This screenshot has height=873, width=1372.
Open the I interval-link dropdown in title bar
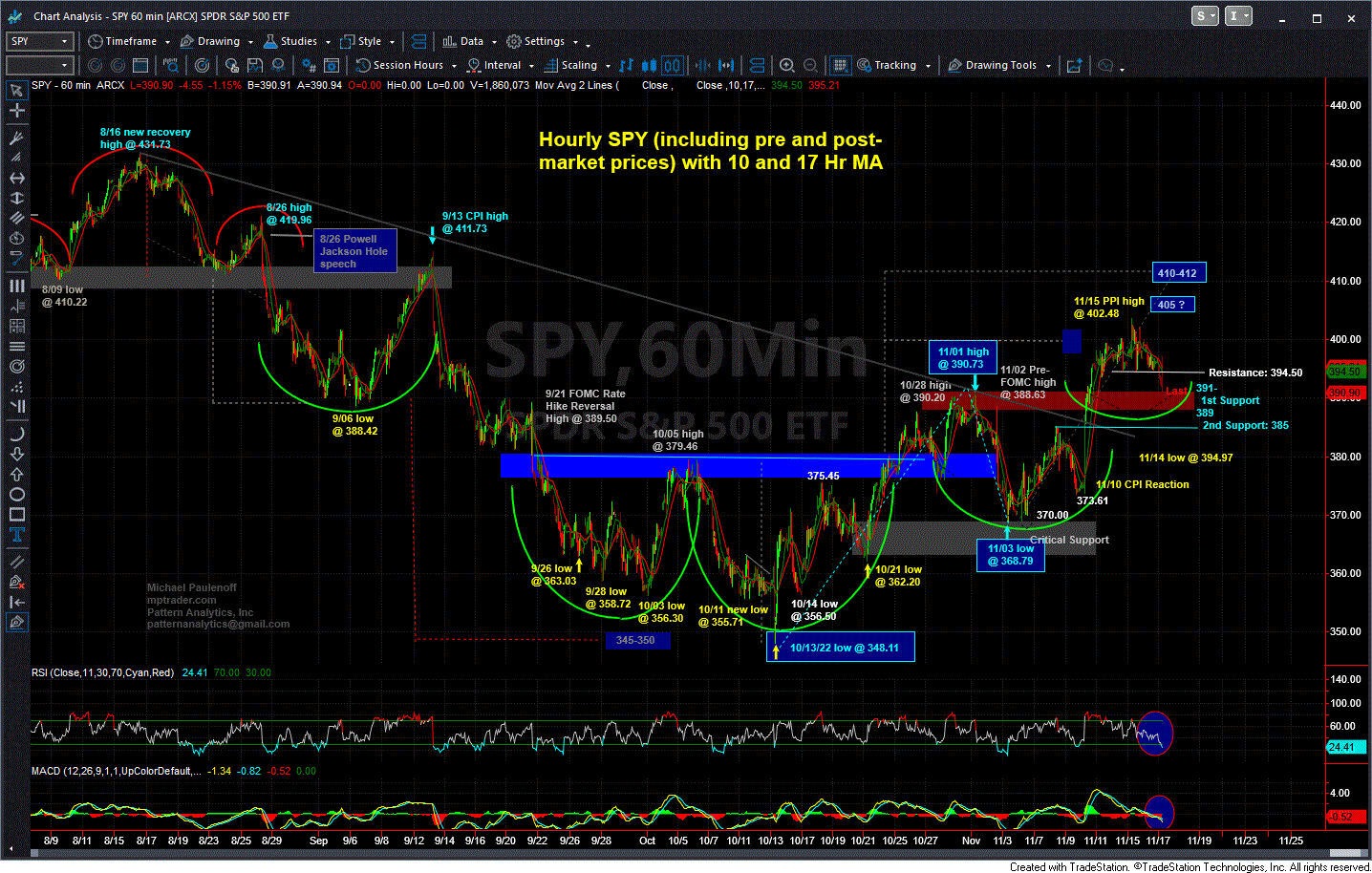[1238, 16]
